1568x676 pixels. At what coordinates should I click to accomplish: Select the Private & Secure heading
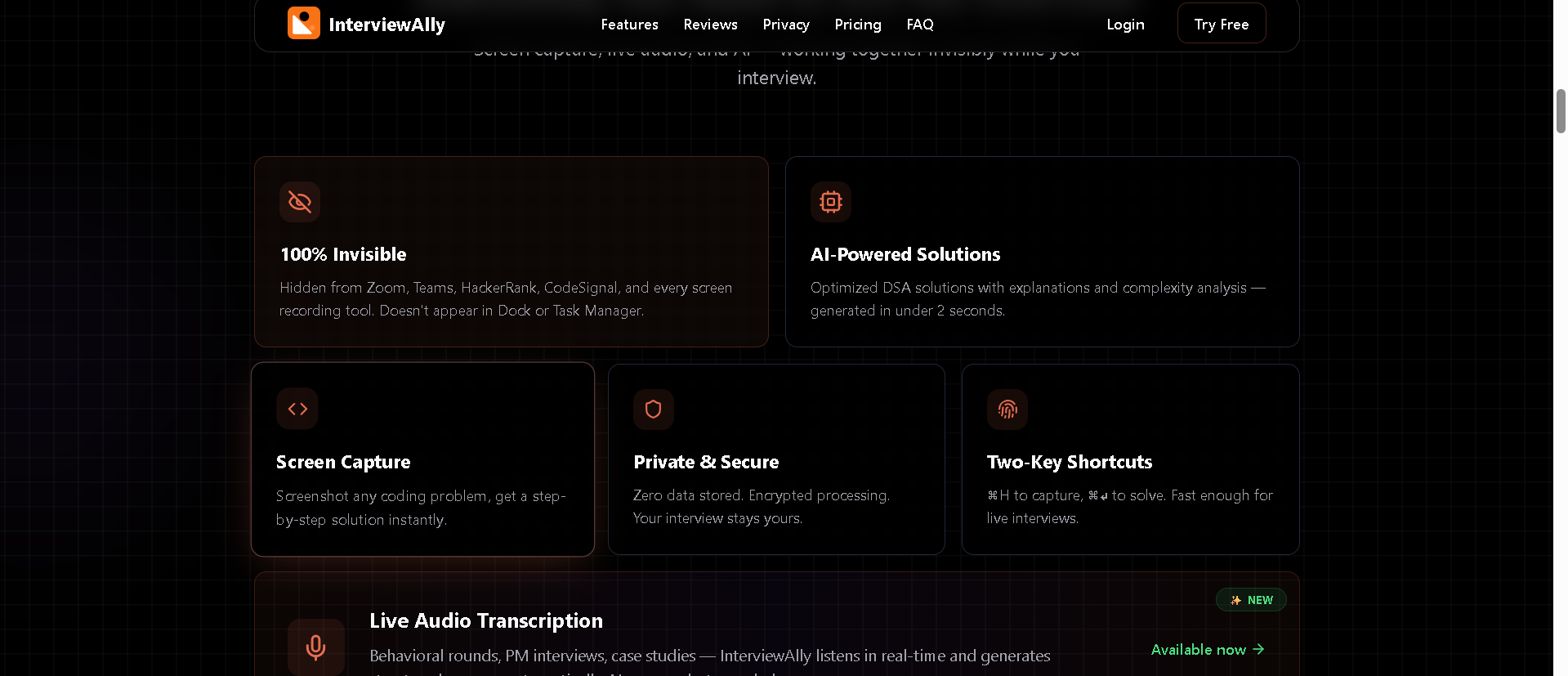[706, 462]
